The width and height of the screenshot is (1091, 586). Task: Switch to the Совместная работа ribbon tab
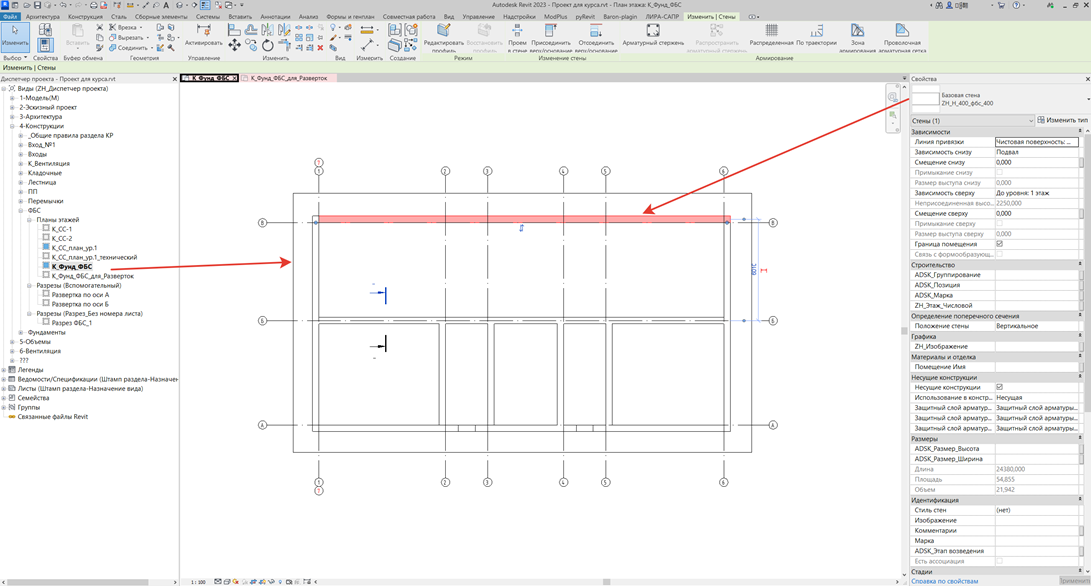coord(408,16)
